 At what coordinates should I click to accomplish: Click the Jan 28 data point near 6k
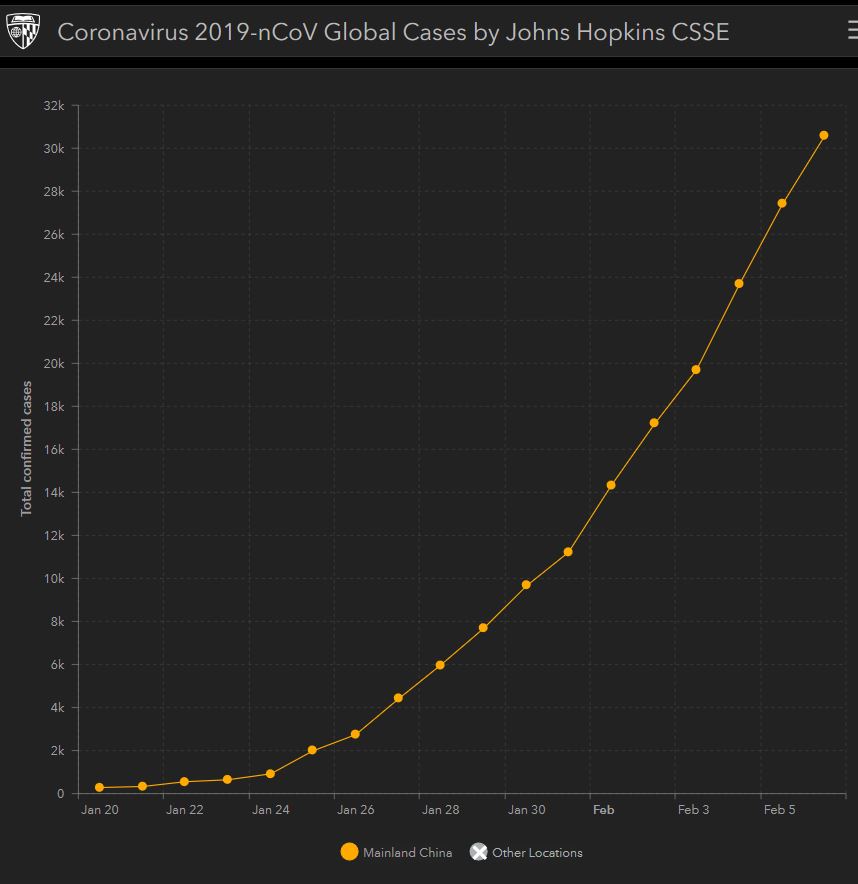440,665
